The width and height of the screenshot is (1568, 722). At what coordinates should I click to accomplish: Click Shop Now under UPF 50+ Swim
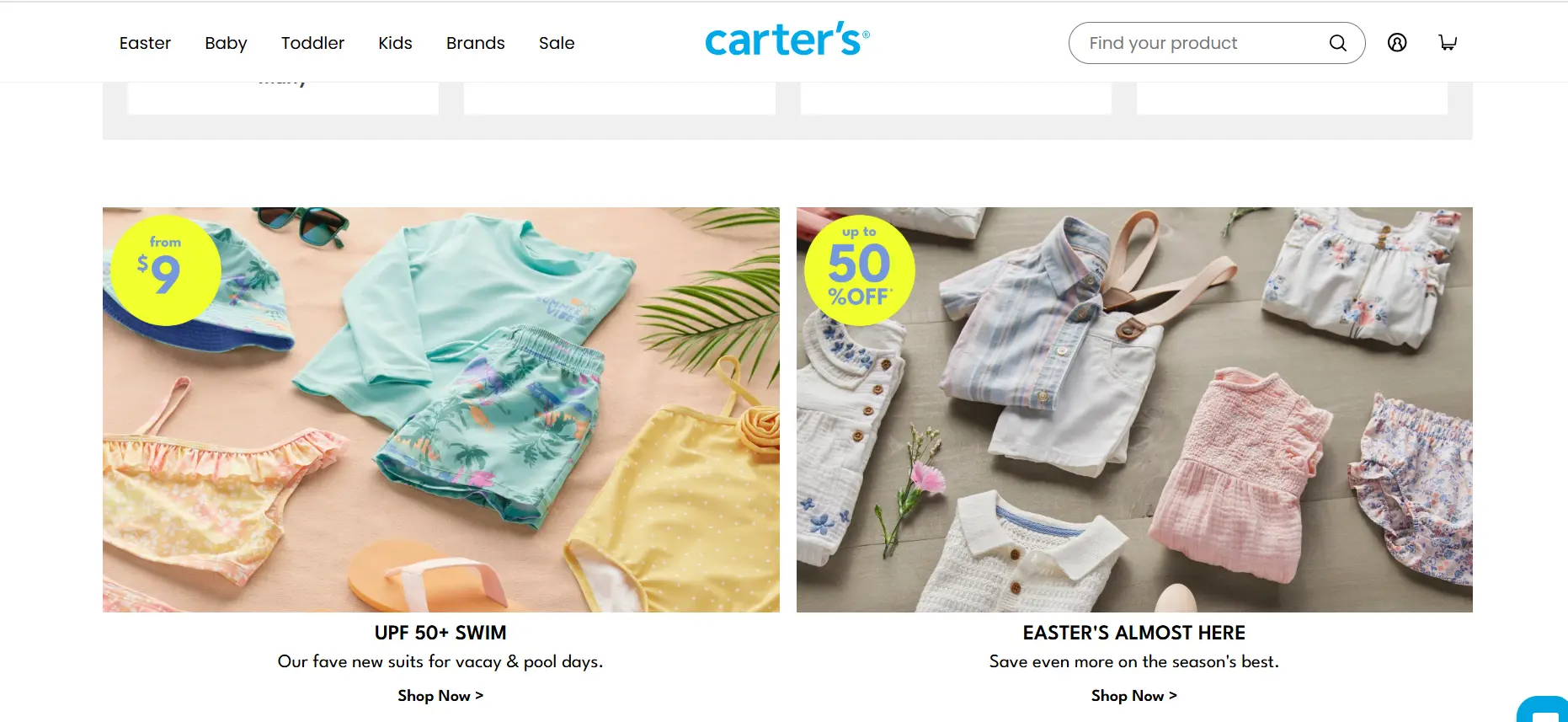[440, 696]
